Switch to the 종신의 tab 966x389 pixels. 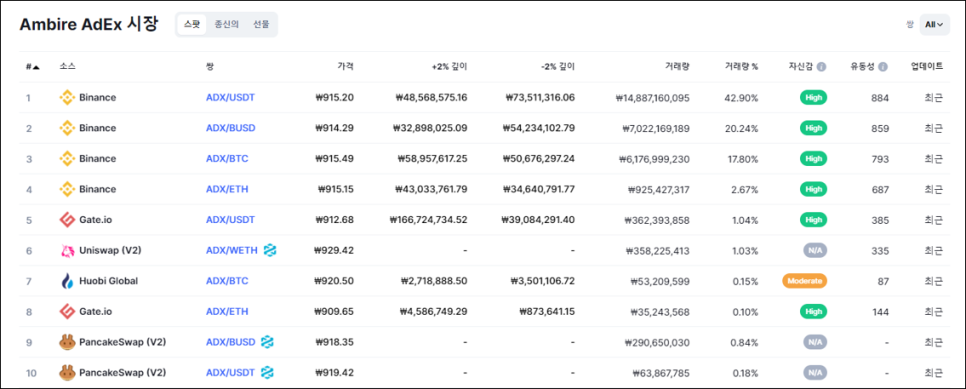227,25
